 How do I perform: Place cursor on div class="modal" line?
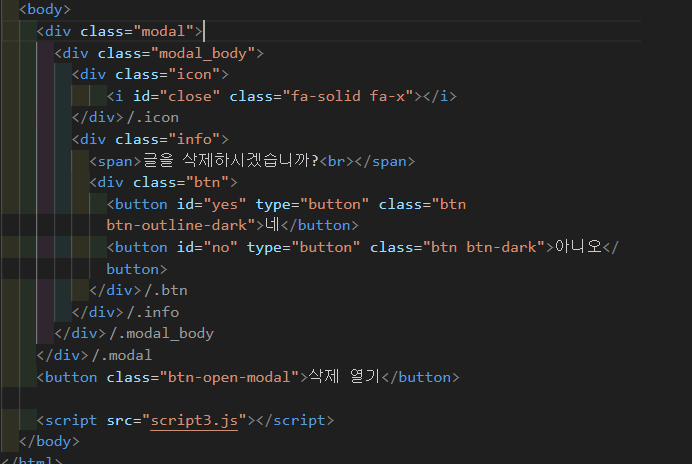[119, 31]
